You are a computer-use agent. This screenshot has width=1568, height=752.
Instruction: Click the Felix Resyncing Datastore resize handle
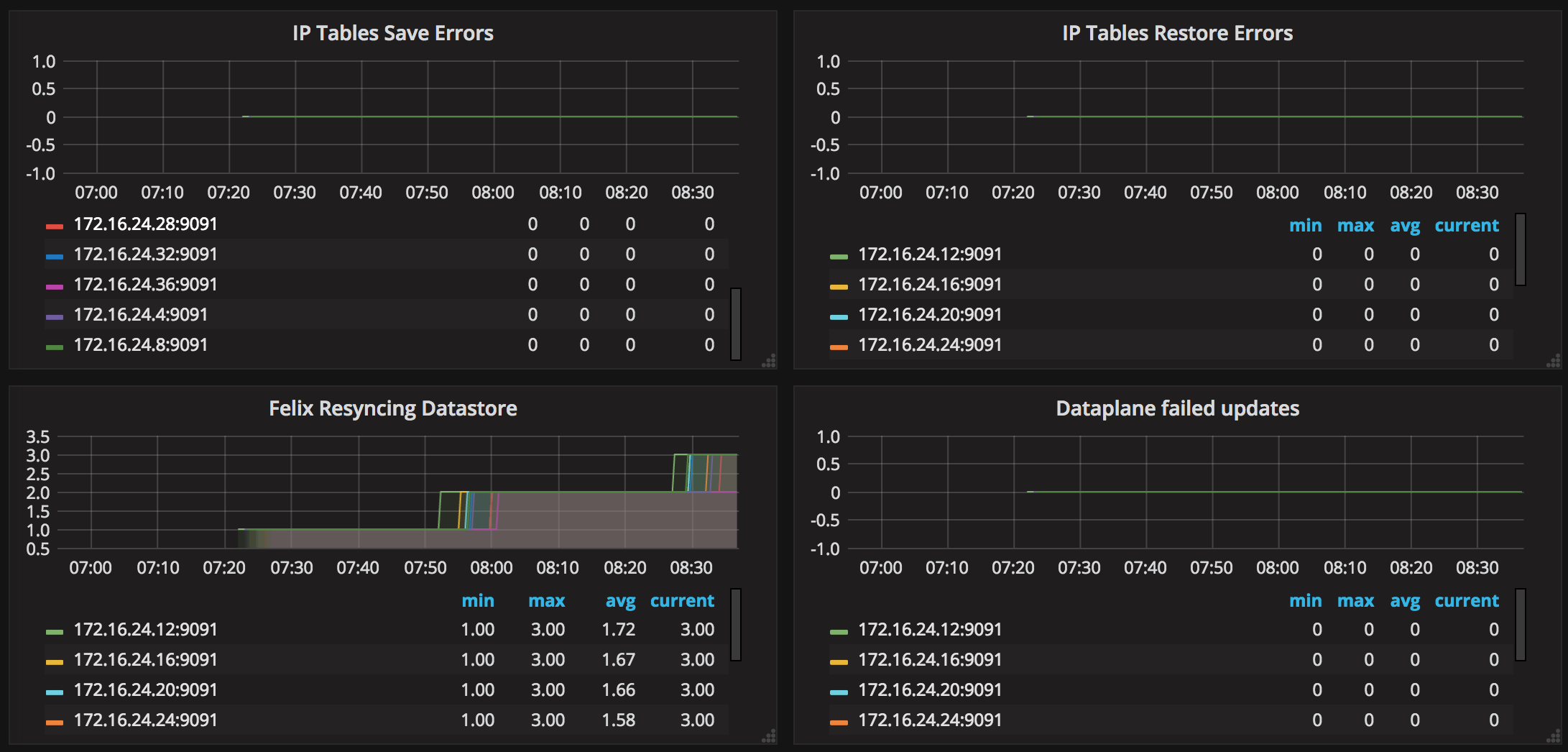pos(769,736)
